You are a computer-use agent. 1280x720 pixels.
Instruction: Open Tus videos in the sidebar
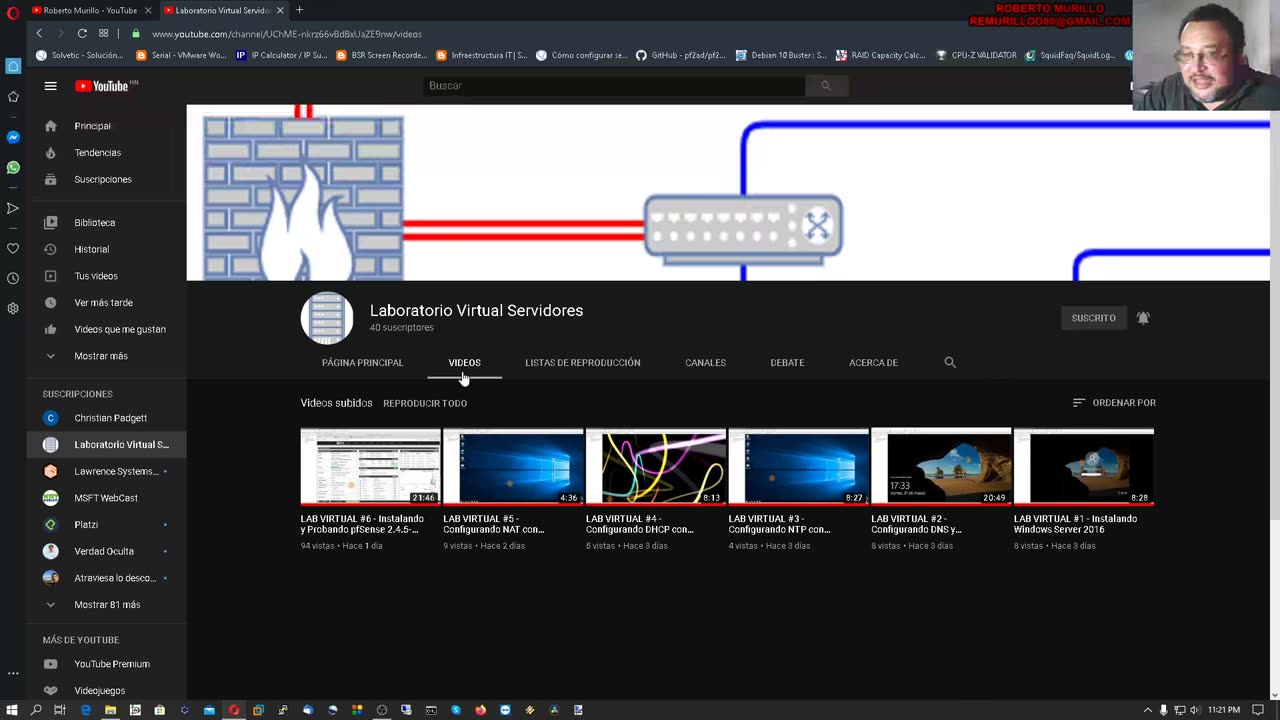[x=106, y=276]
